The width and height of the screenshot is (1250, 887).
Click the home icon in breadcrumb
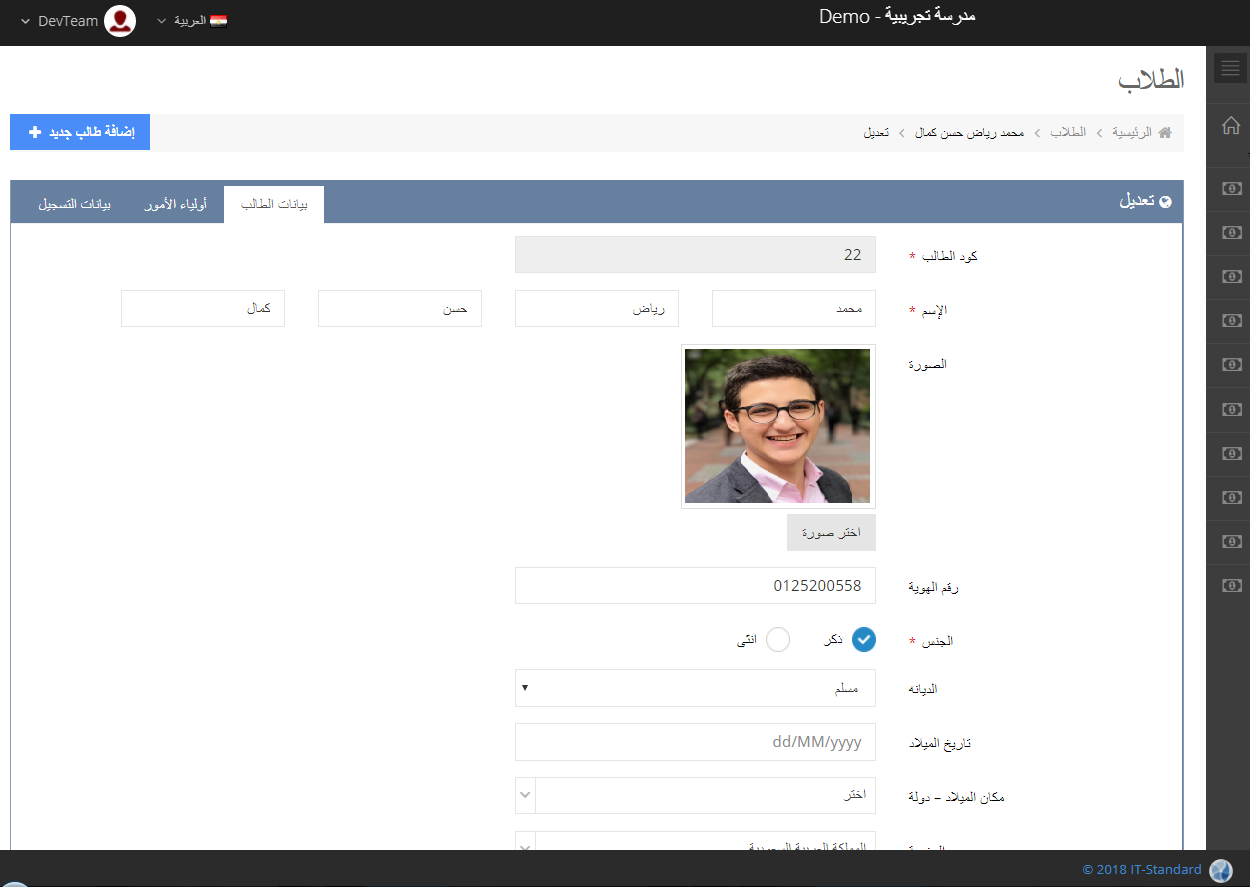point(1165,133)
